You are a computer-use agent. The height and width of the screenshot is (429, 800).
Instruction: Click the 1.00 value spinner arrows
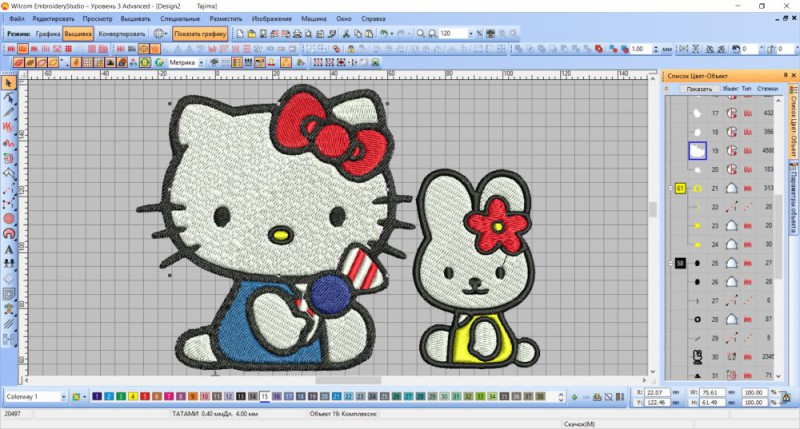point(656,49)
